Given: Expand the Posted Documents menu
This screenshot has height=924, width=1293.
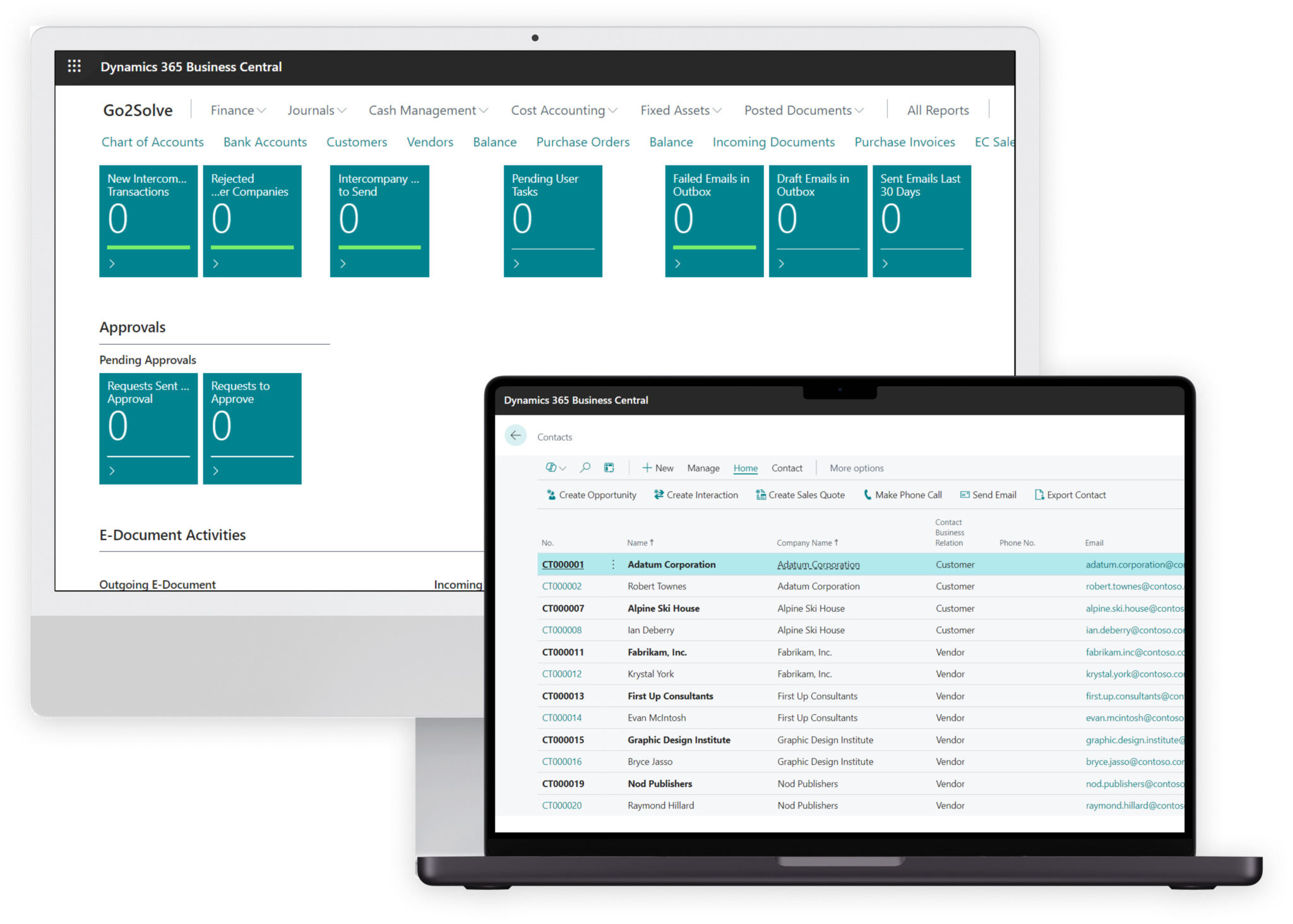Looking at the screenshot, I should [x=804, y=110].
